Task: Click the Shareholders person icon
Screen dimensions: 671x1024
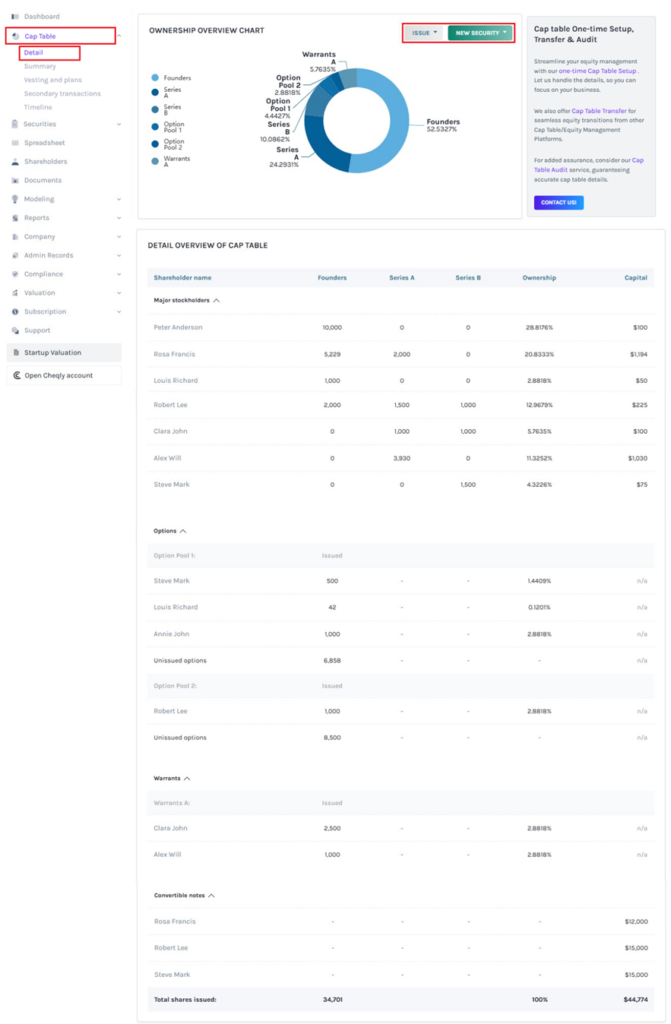Action: pyautogui.click(x=15, y=162)
